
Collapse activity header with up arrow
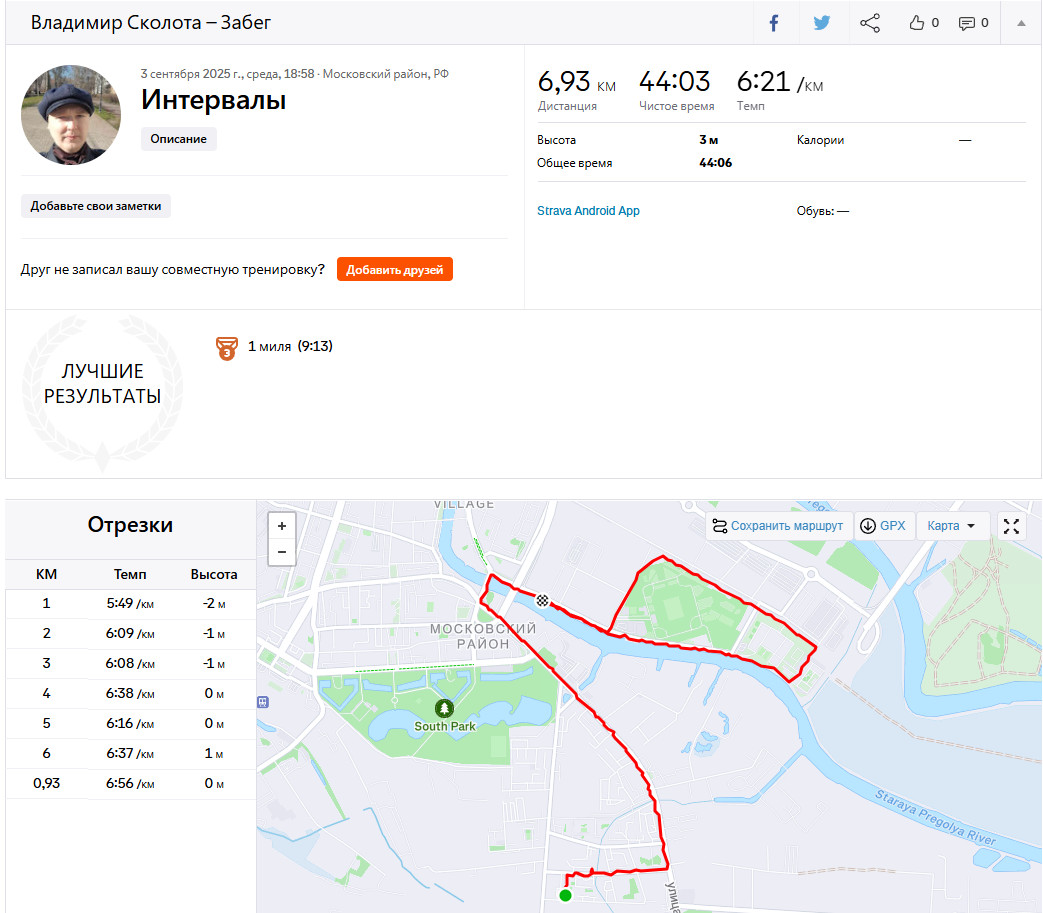1021,23
